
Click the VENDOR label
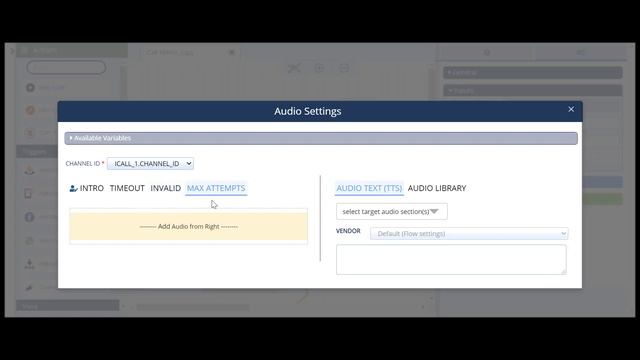tap(348, 231)
